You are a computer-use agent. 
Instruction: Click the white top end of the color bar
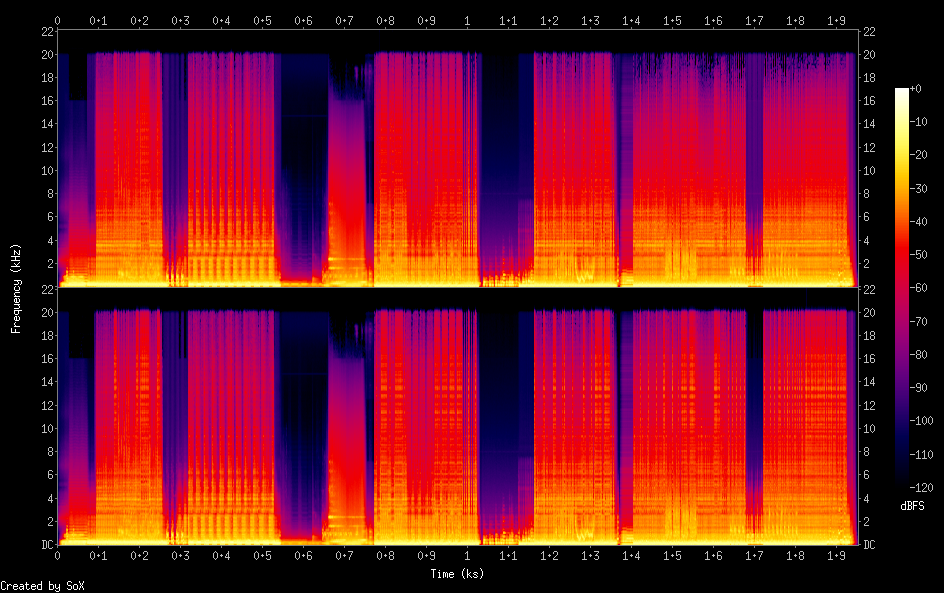902,93
